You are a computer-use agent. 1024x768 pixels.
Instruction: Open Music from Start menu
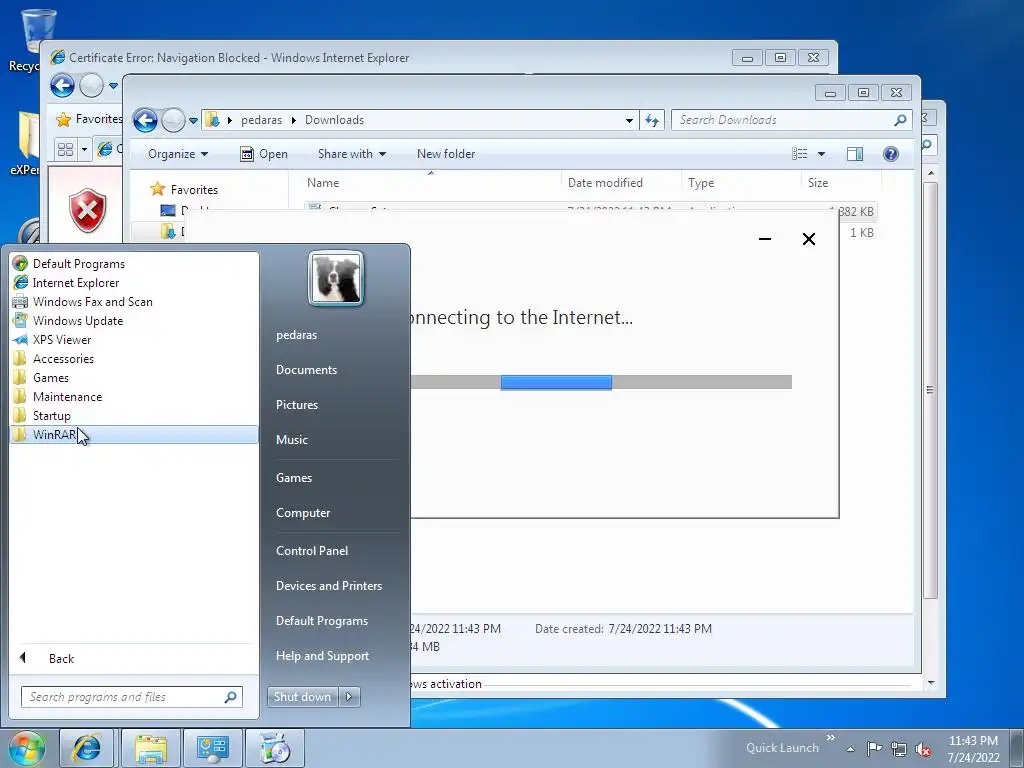pyautogui.click(x=291, y=440)
